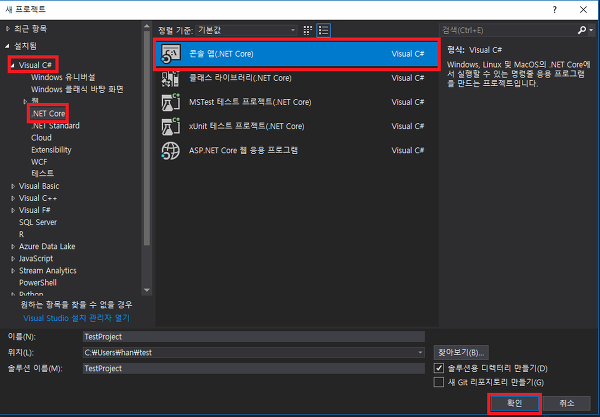This screenshot has width=600, height=417.
Task: Expand the Visual C++ node
Action: point(13,198)
